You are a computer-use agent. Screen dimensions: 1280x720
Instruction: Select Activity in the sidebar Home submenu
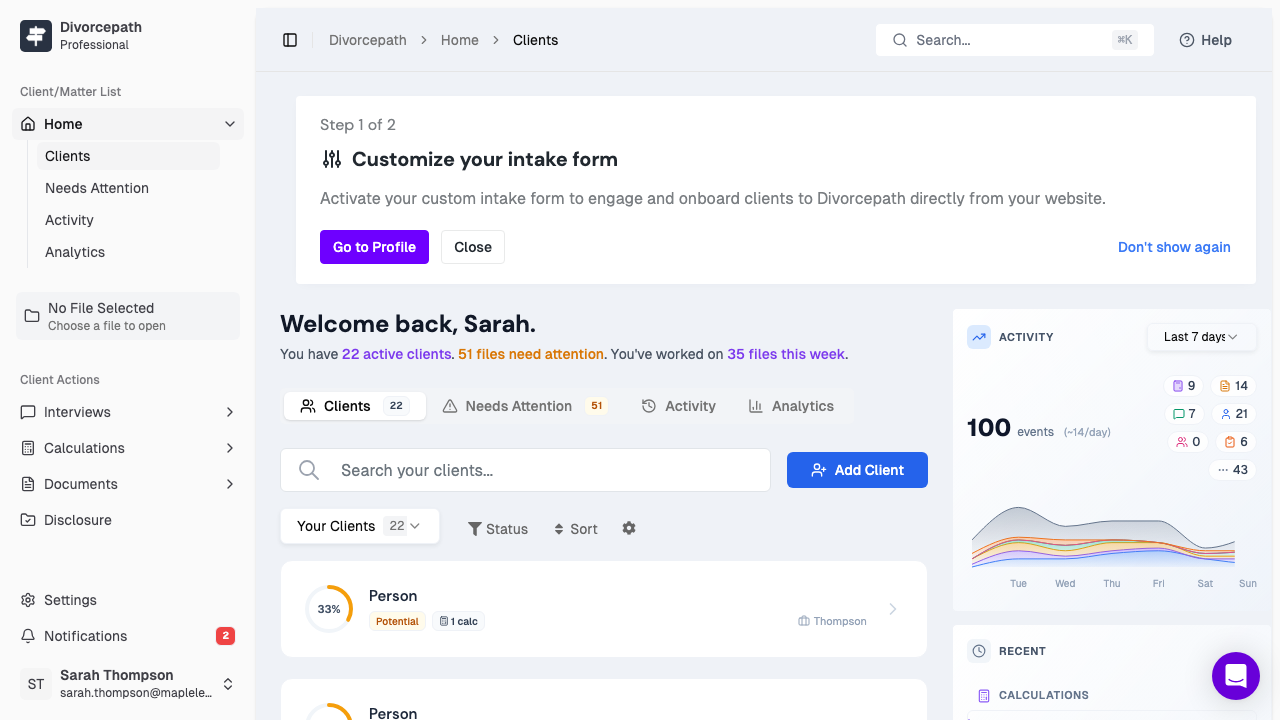click(x=129, y=220)
